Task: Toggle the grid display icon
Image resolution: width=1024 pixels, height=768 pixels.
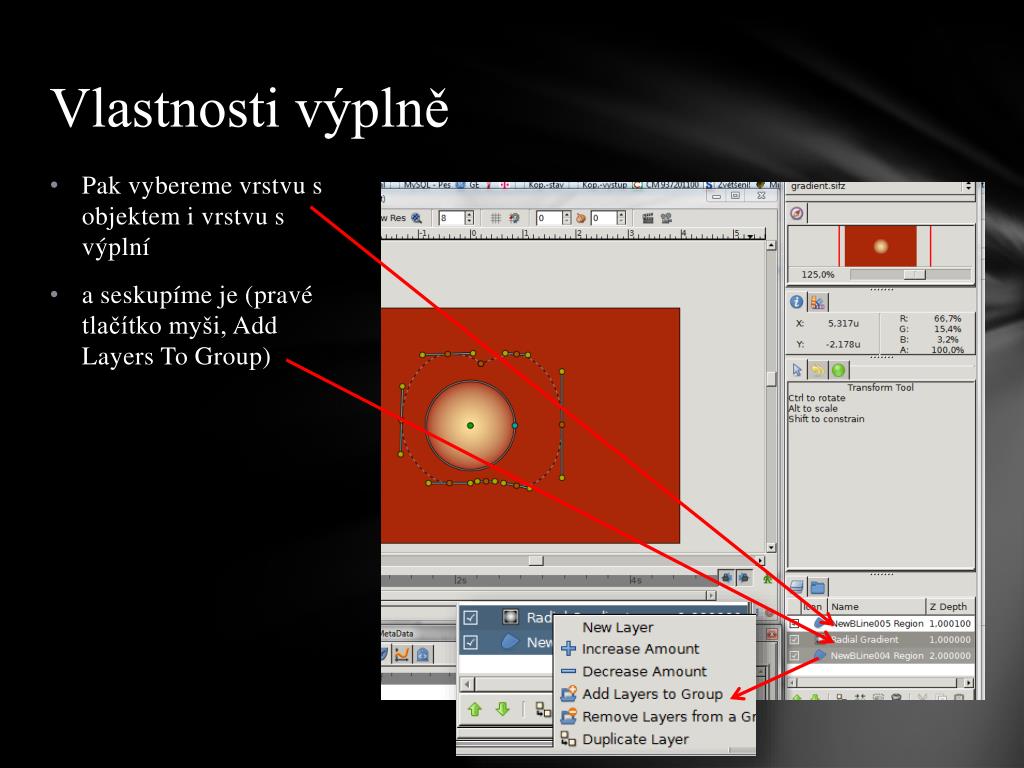Action: (x=496, y=218)
